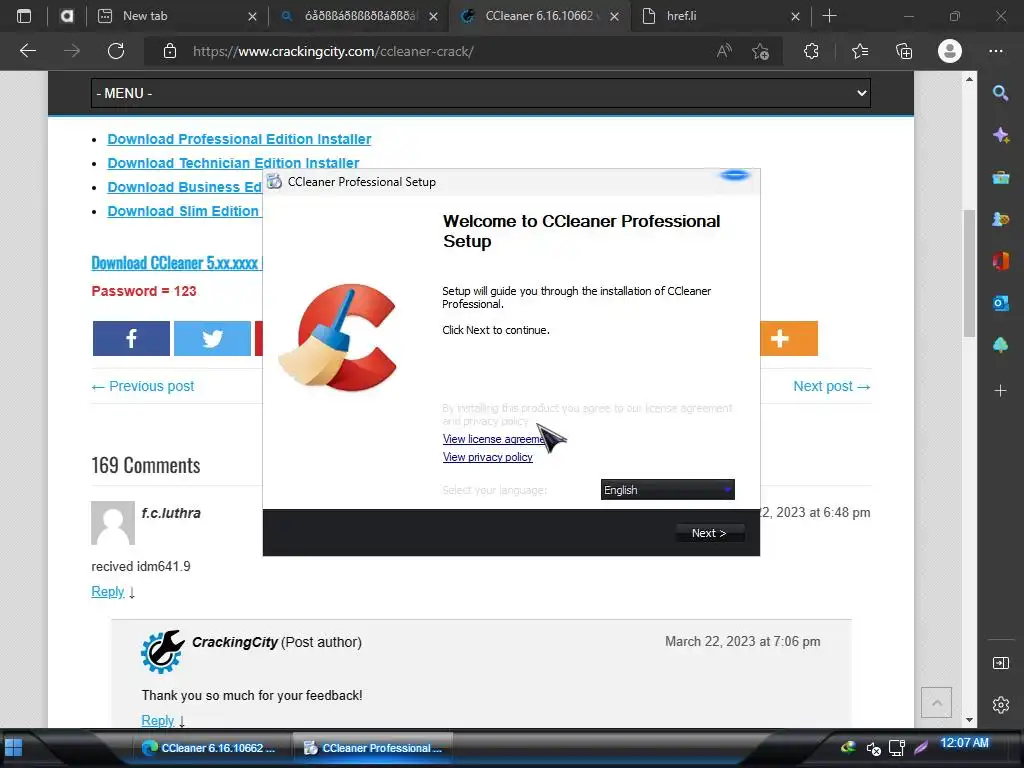Click Download Technician Edition Installer link
1024x768 pixels.
tap(233, 163)
